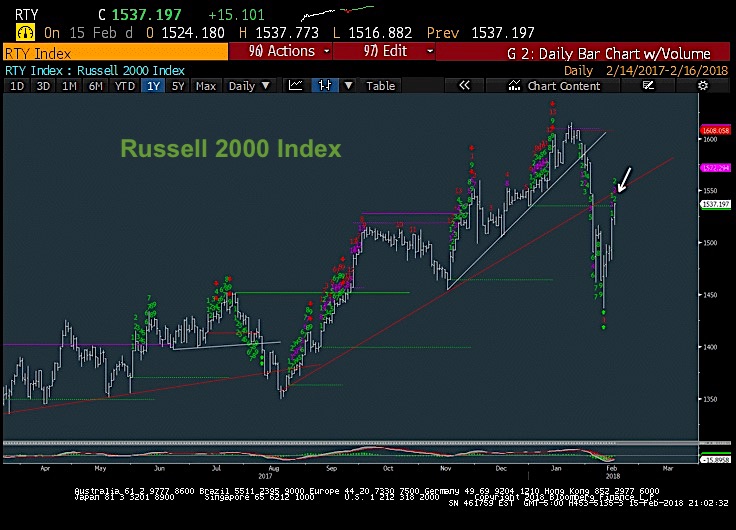Select the 6M range tab
The image size is (736, 530).
click(96, 86)
